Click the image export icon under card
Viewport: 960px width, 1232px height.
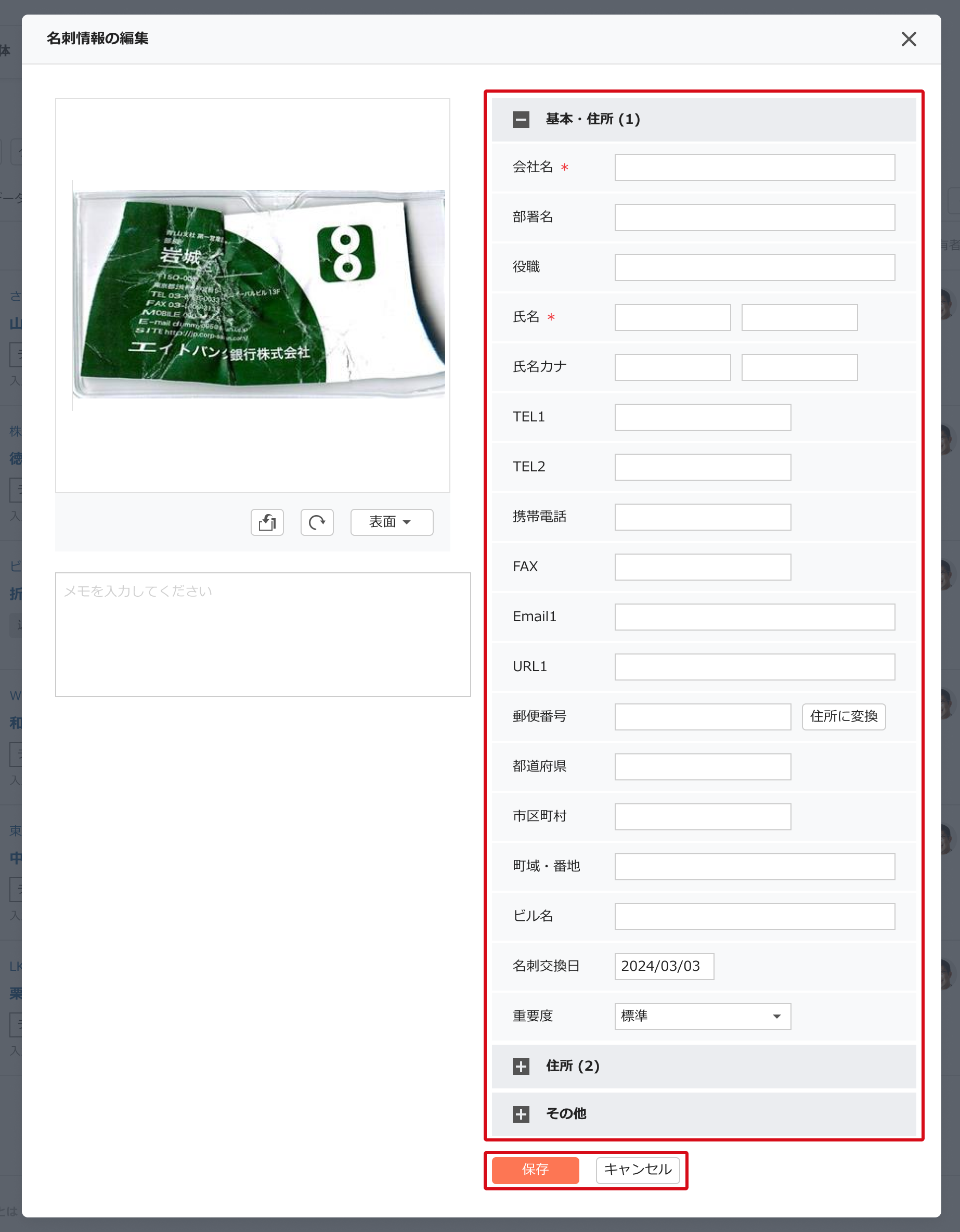267,522
